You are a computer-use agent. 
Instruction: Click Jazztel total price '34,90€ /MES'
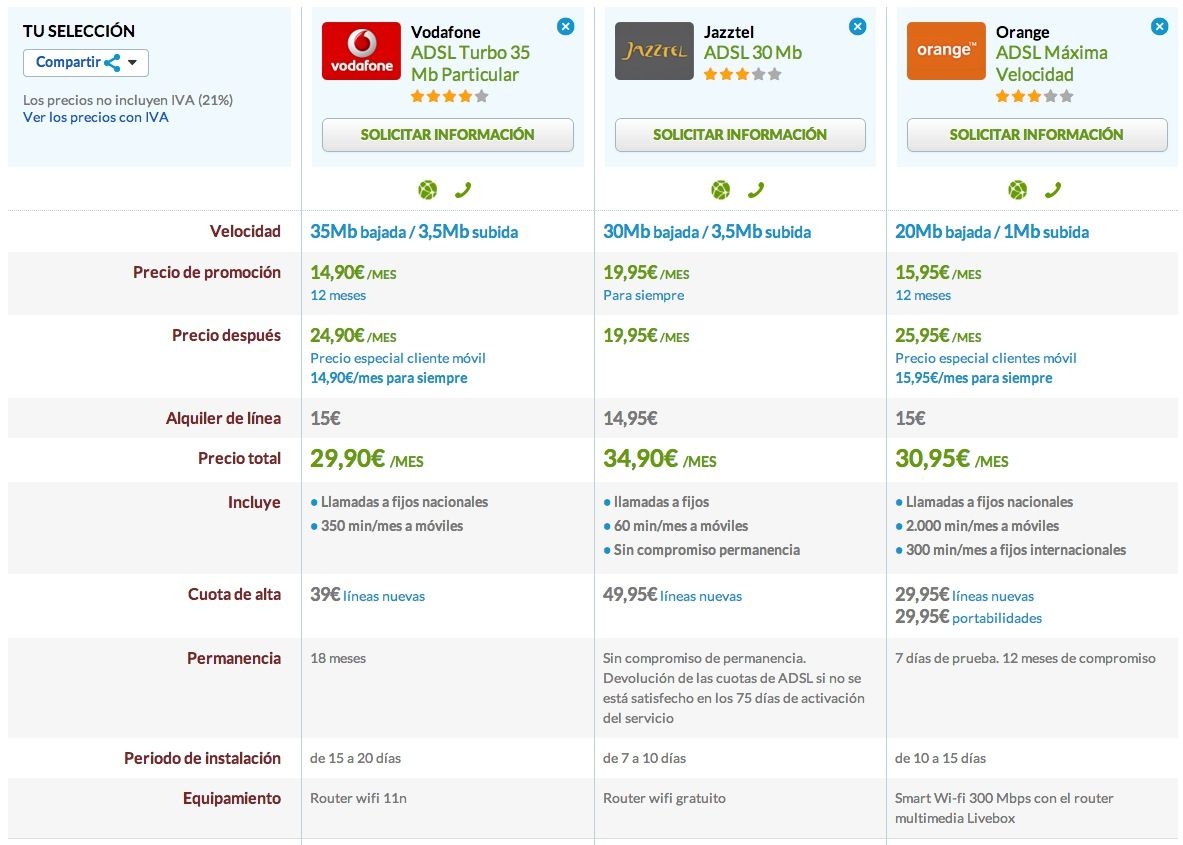[659, 459]
